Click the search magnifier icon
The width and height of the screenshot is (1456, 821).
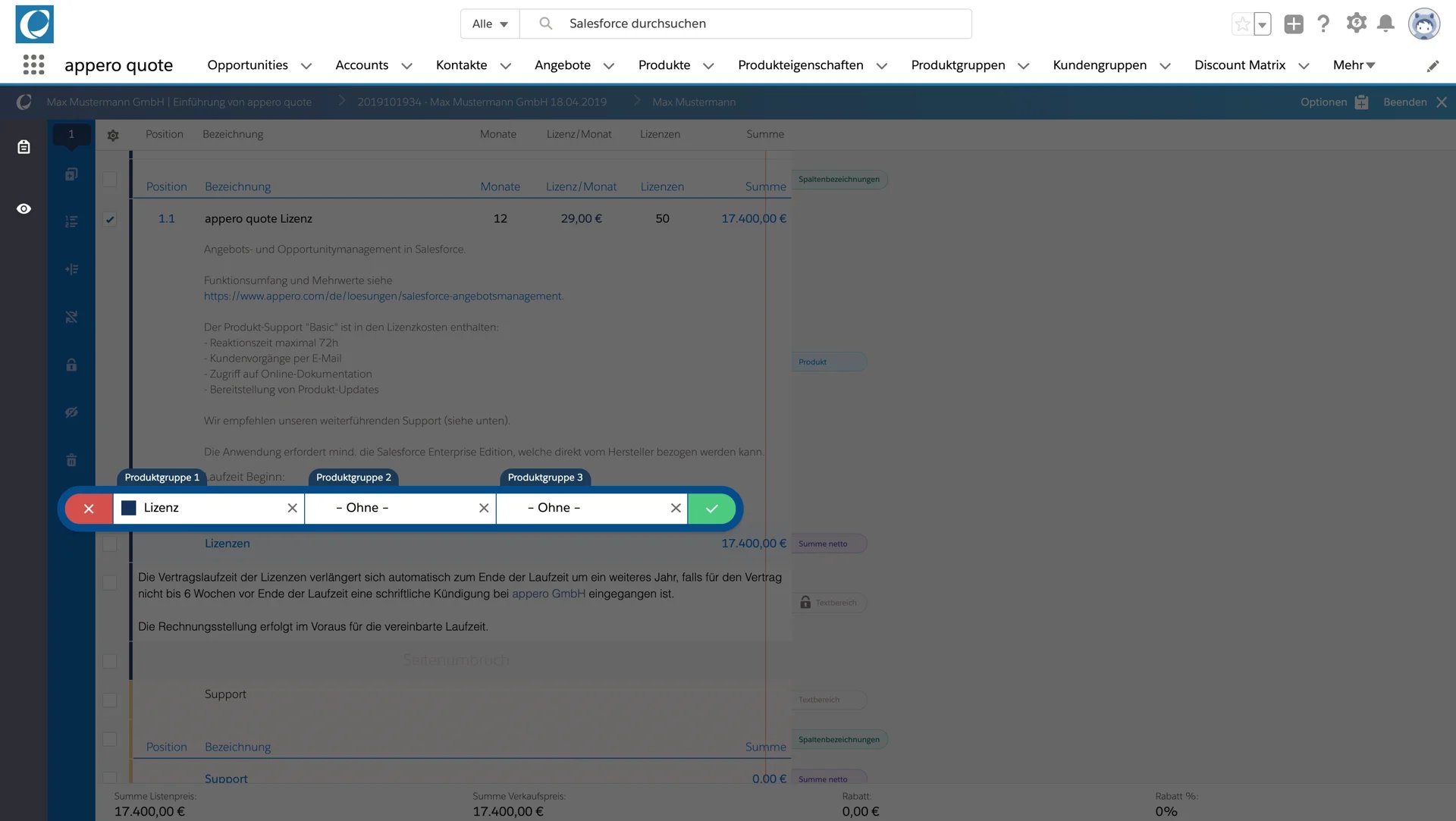[x=545, y=24]
